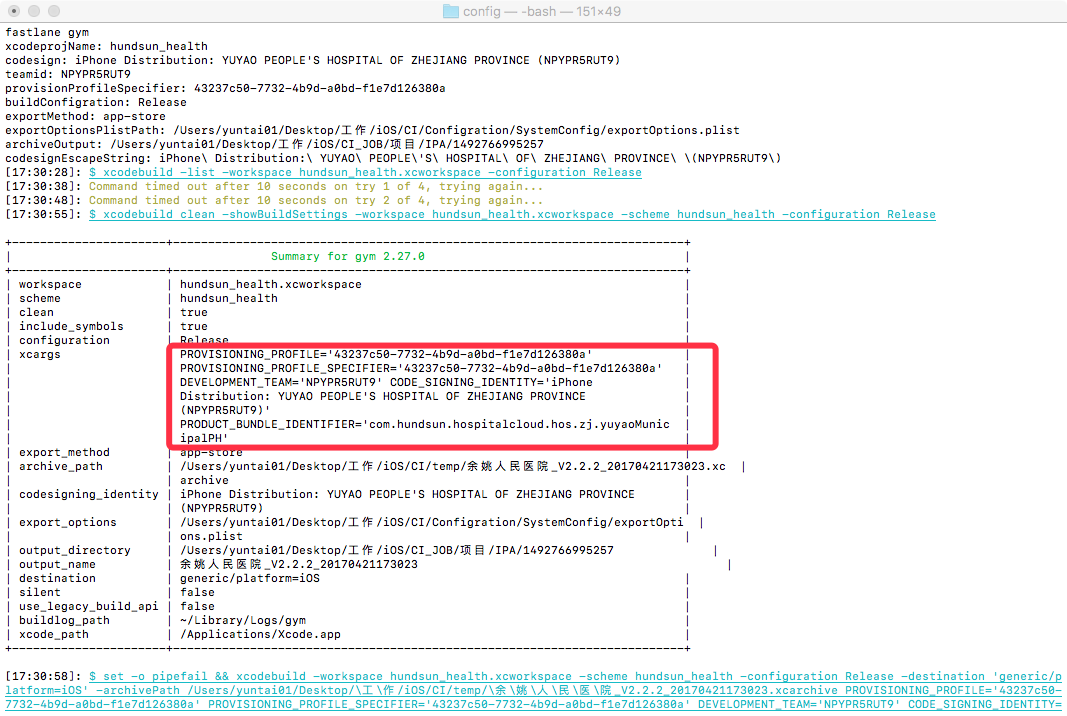Click the "buildConfigration: Release" line
The height and width of the screenshot is (716, 1067).
(x=96, y=103)
